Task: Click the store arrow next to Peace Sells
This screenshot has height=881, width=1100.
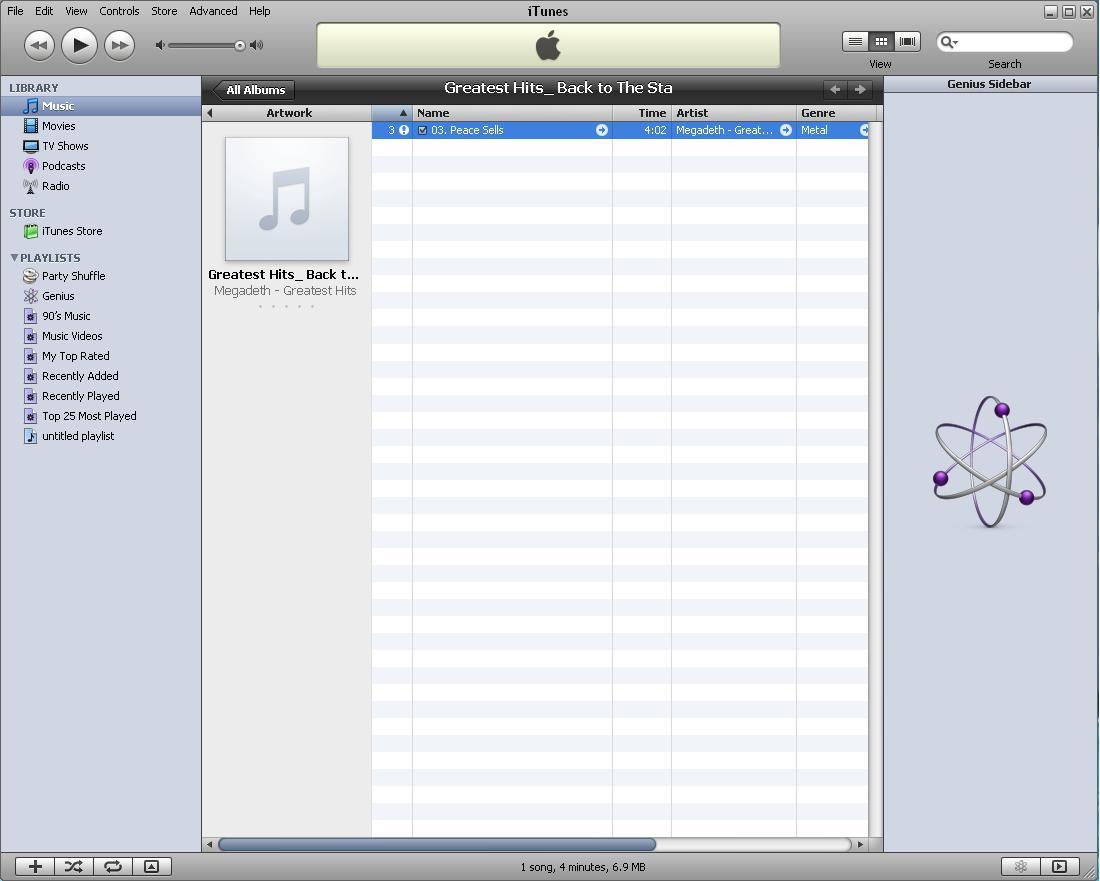Action: tap(602, 130)
